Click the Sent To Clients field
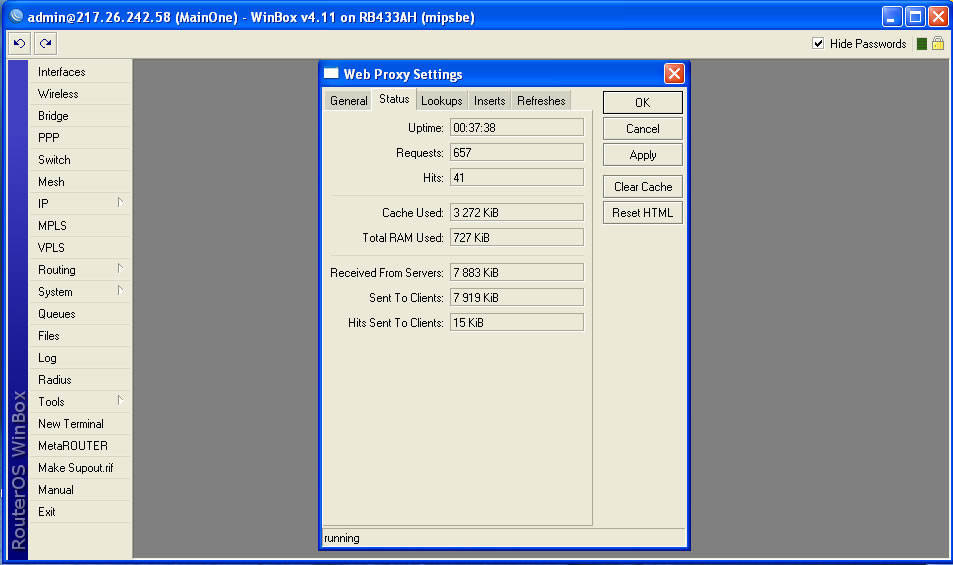The height and width of the screenshot is (565, 953). click(x=517, y=298)
